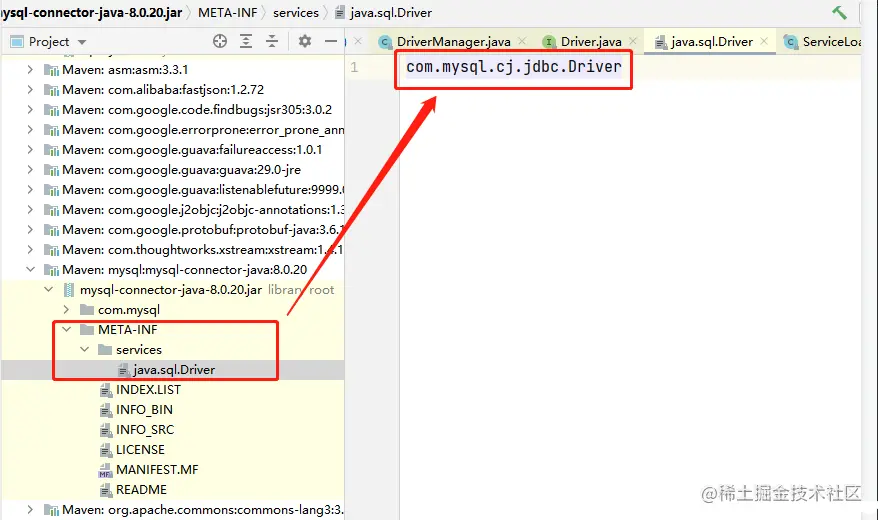This screenshot has height=520, width=878.
Task: Click the Collapse All icon in Project toolbar
Action: (272, 41)
